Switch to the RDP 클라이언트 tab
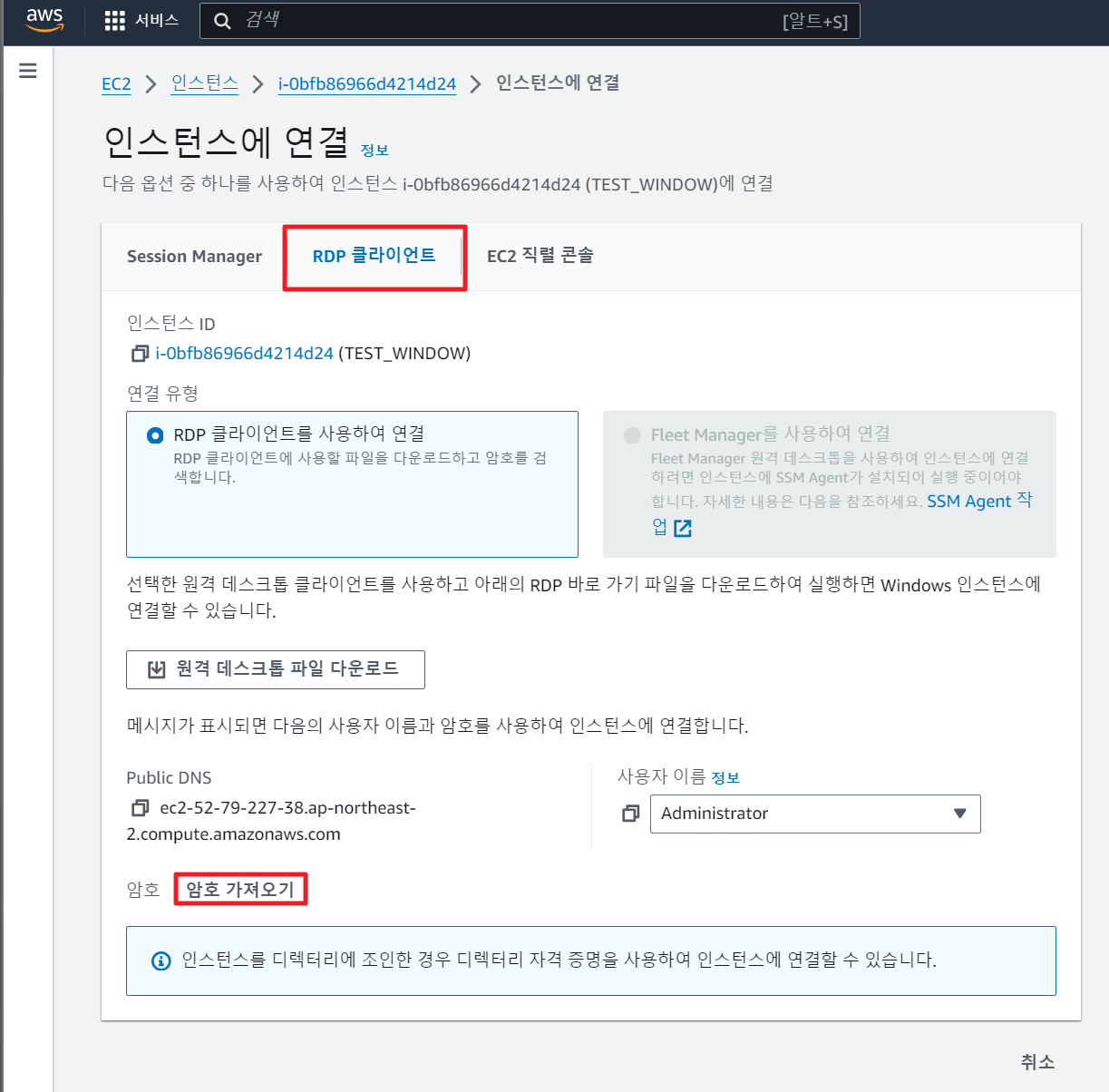Screen dimensions: 1109x1092 (375, 256)
